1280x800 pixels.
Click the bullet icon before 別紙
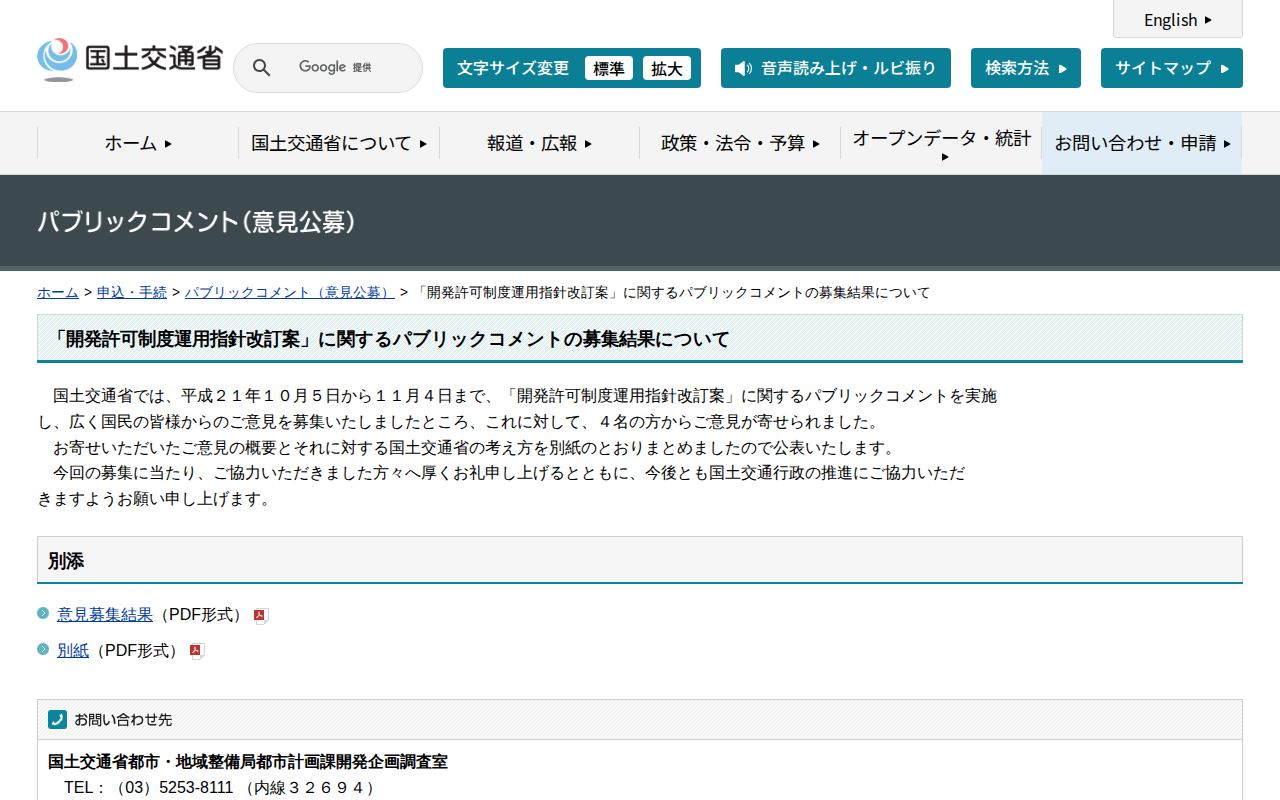(x=43, y=649)
